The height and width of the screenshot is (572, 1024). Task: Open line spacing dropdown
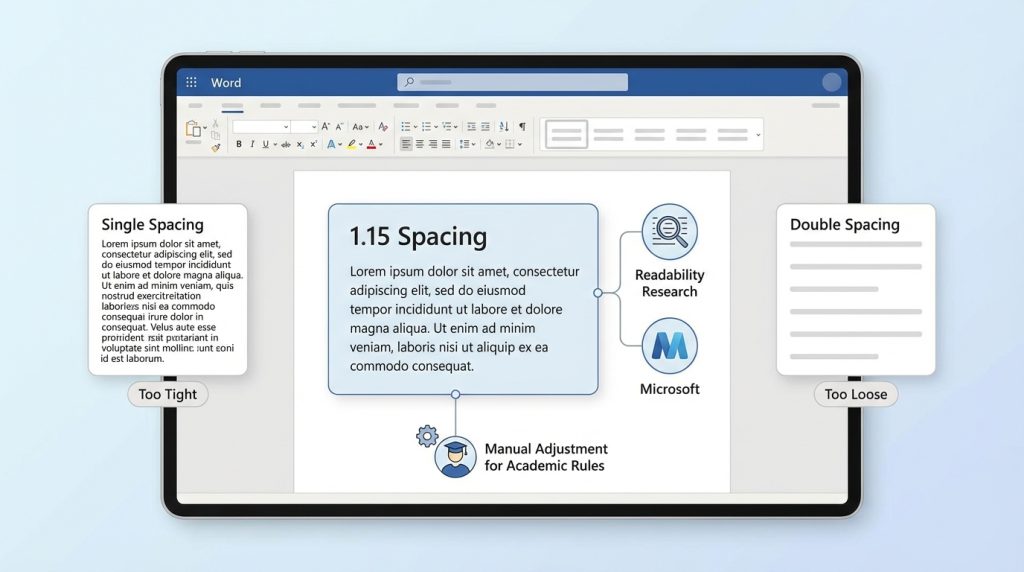[467, 144]
